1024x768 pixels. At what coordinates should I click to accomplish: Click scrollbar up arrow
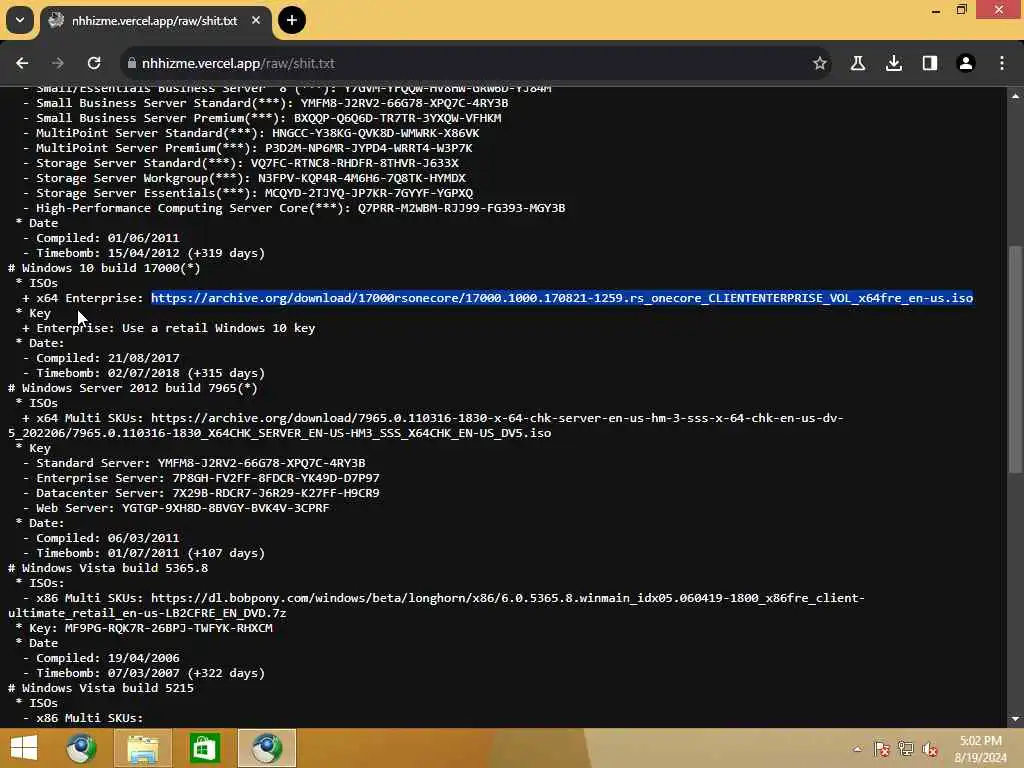(1015, 96)
